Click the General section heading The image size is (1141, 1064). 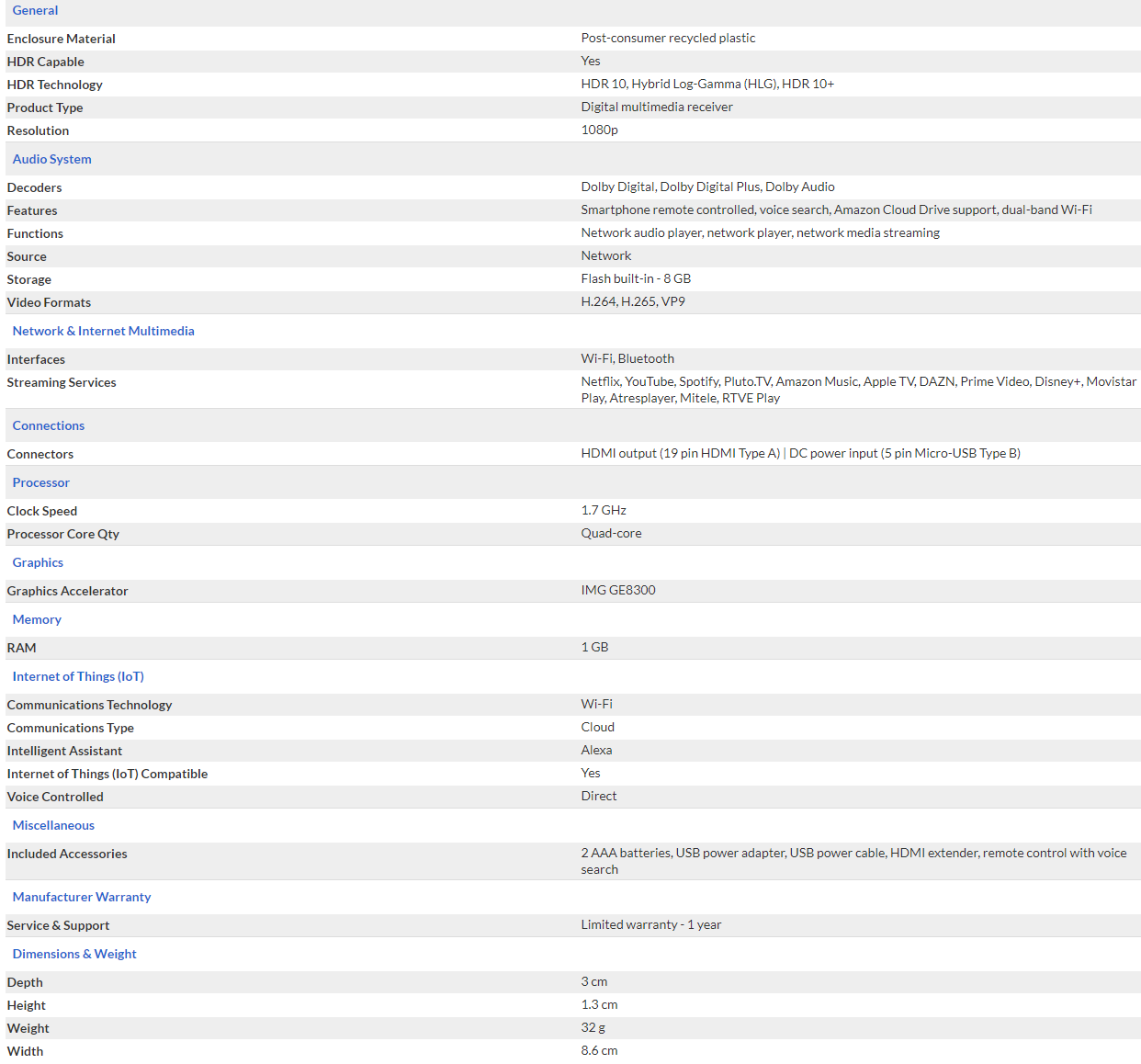(35, 10)
